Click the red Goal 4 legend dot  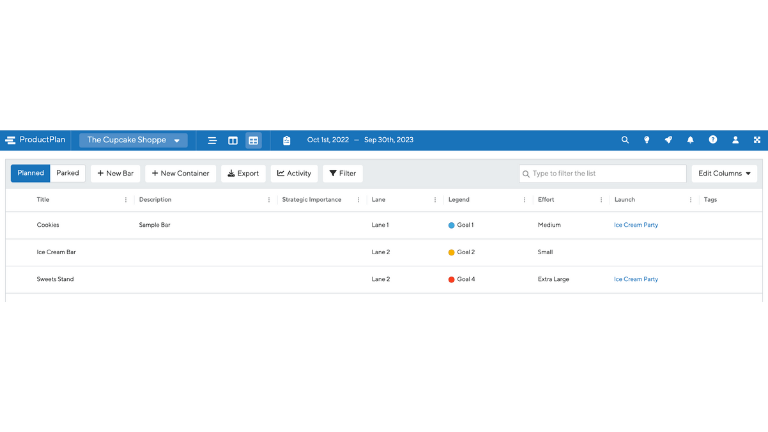click(451, 279)
